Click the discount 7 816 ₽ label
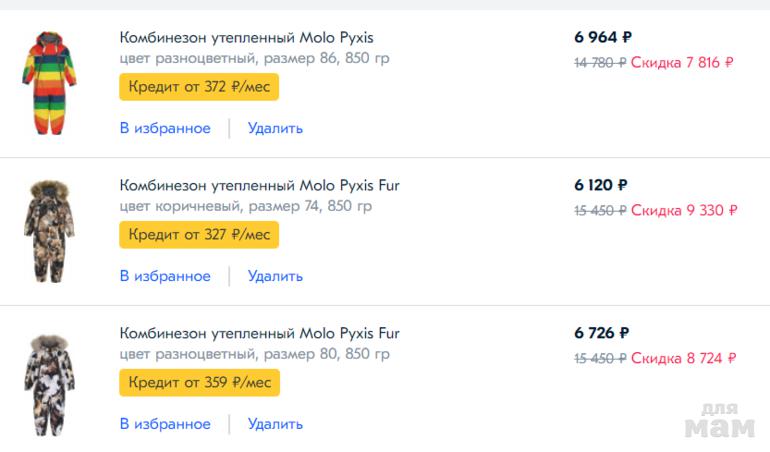 coord(682,62)
